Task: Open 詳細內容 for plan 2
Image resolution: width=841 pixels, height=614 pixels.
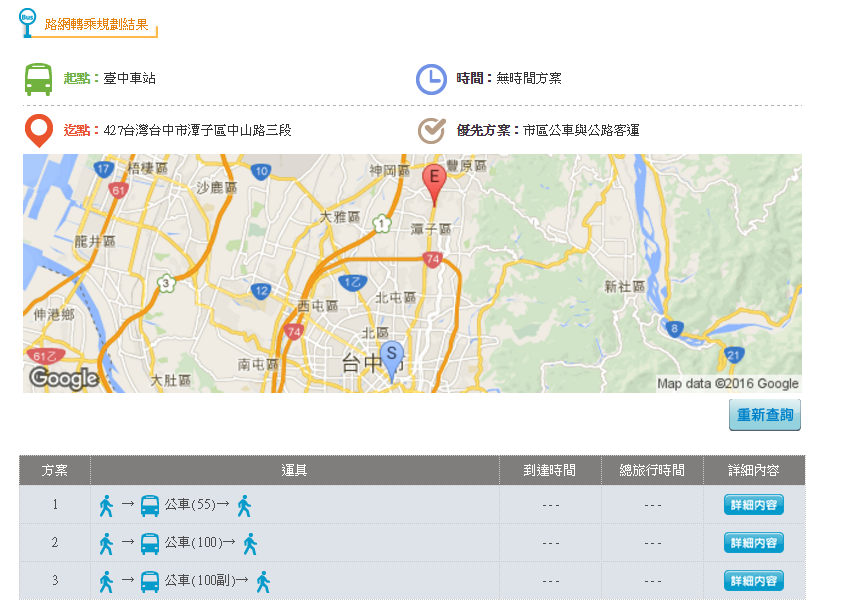Action: [x=752, y=542]
